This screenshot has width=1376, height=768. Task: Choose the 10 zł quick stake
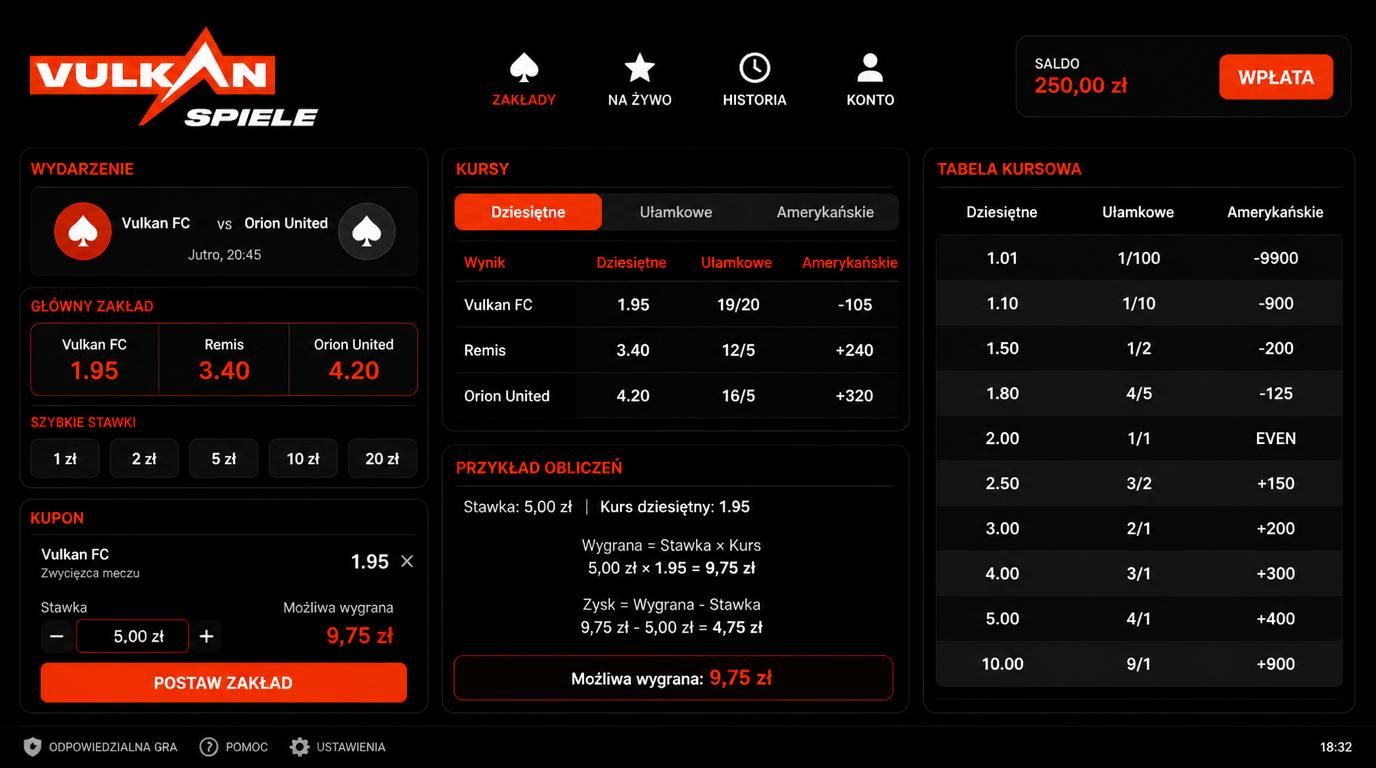coord(303,459)
